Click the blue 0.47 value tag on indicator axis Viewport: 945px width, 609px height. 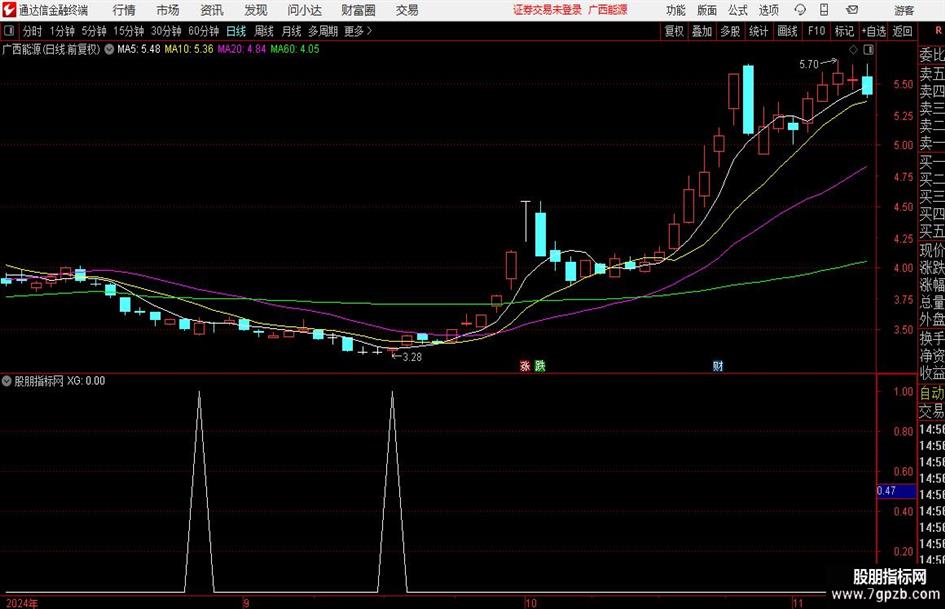click(x=896, y=491)
